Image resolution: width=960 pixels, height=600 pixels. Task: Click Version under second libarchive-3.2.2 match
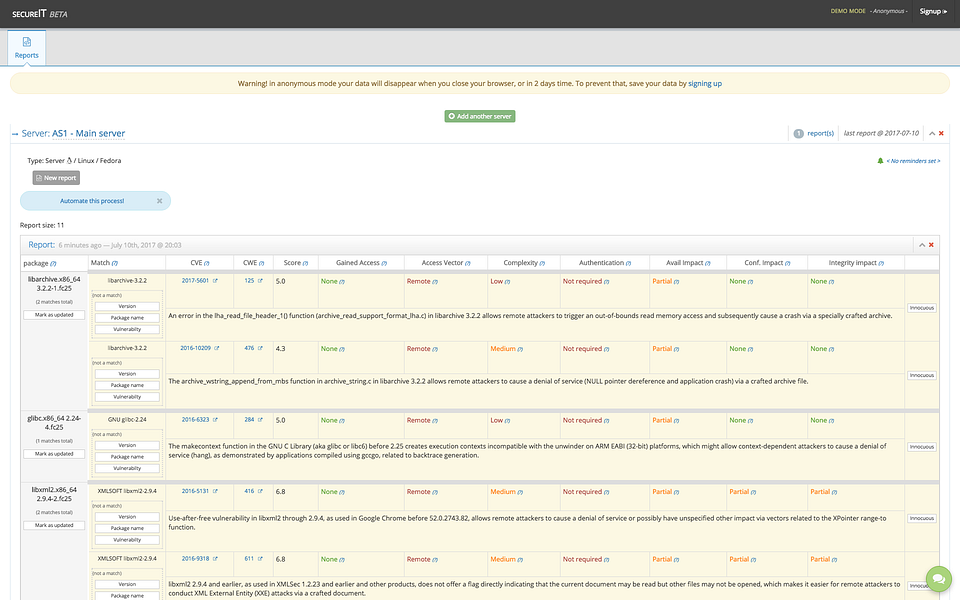click(x=127, y=373)
